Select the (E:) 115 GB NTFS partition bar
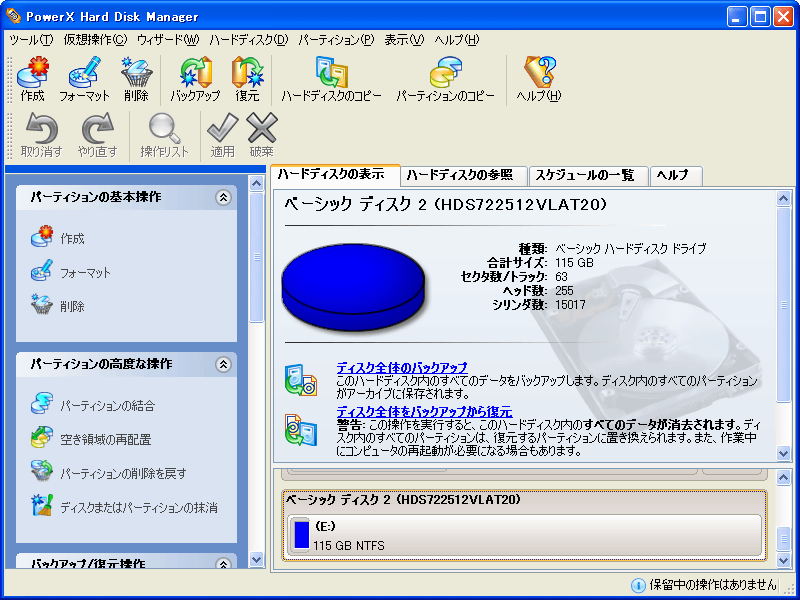This screenshot has height=600, width=800. [524, 536]
